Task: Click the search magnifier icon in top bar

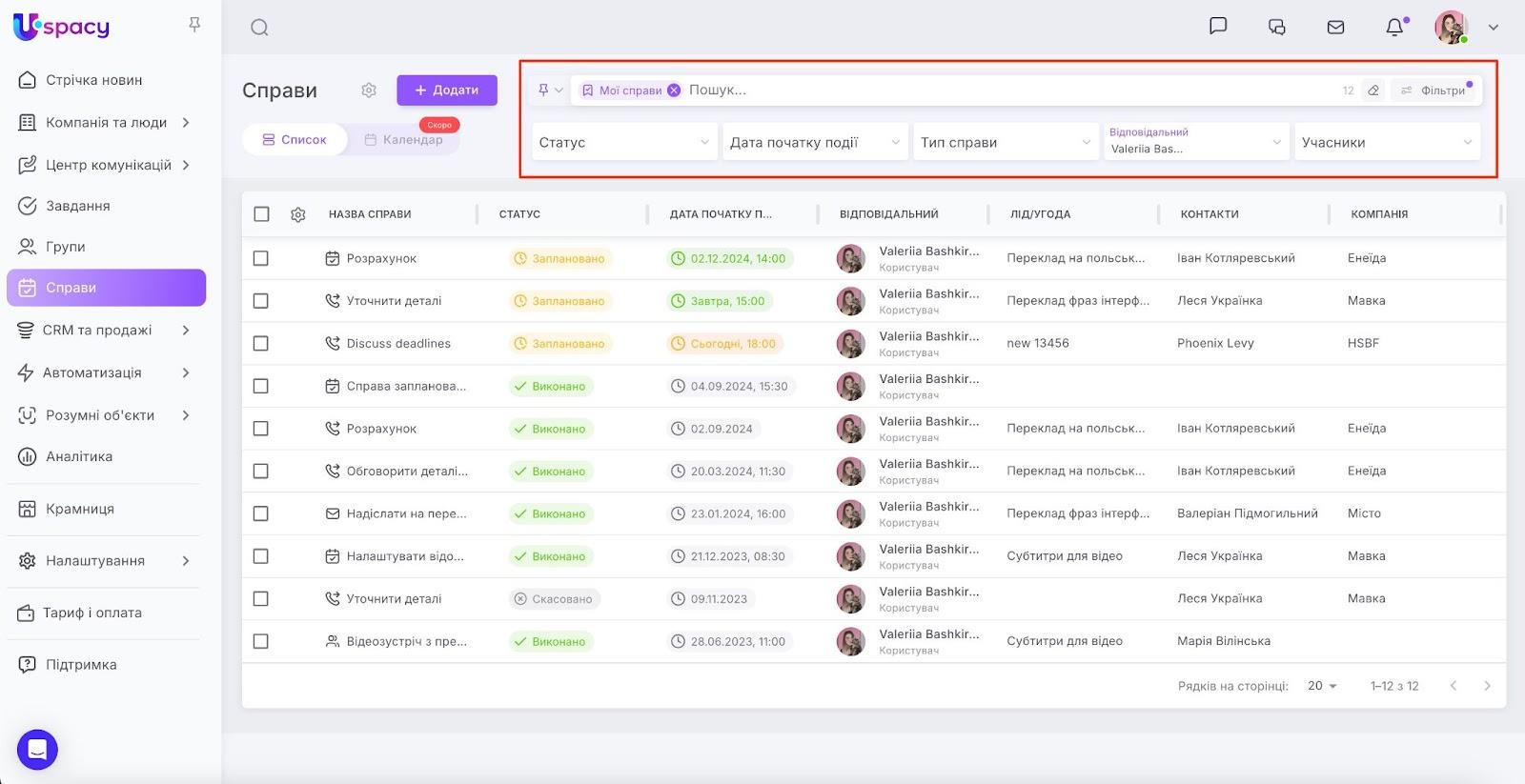Action: (259, 28)
